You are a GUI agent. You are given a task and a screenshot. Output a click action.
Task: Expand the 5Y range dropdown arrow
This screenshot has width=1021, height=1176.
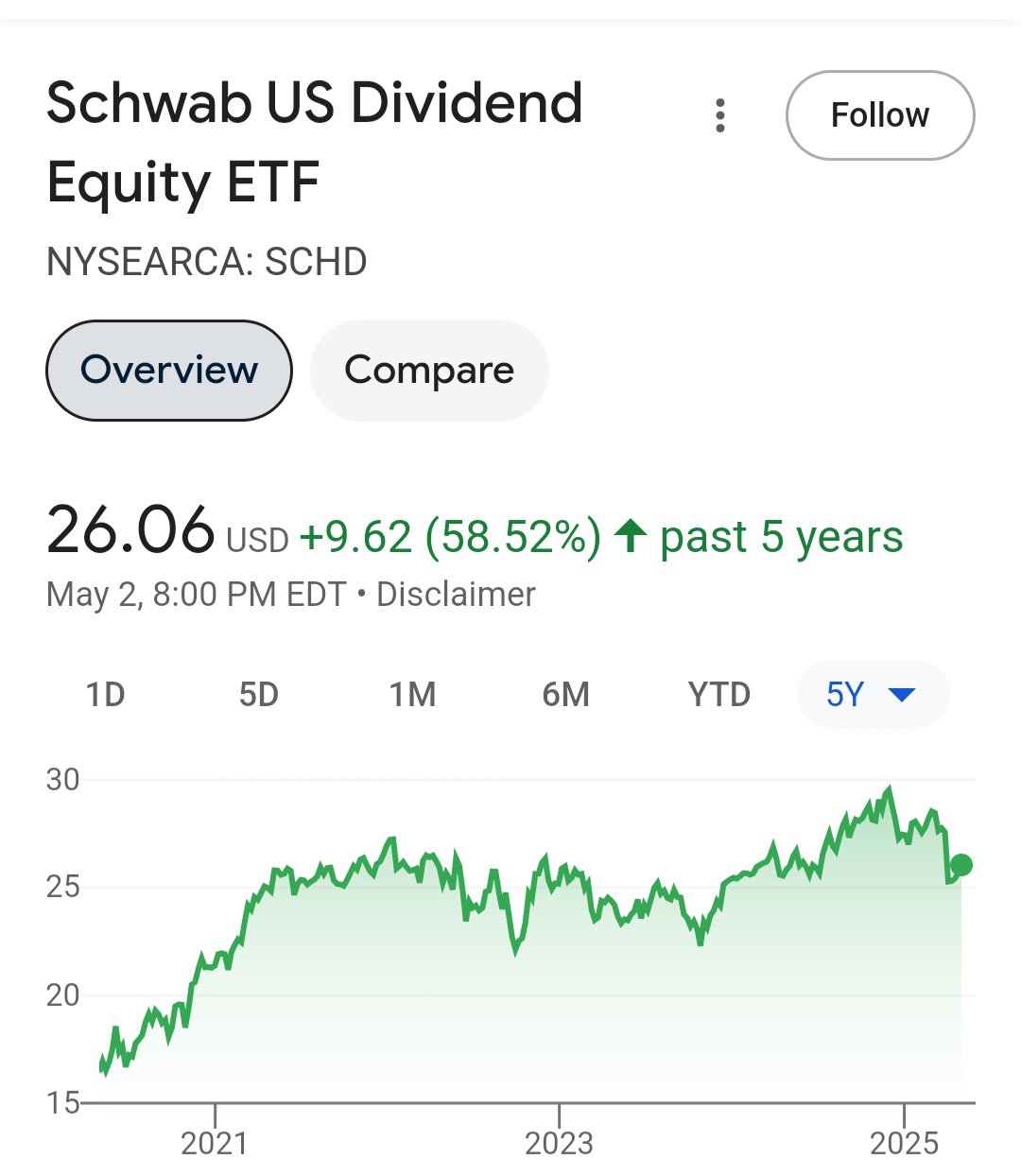tap(902, 695)
